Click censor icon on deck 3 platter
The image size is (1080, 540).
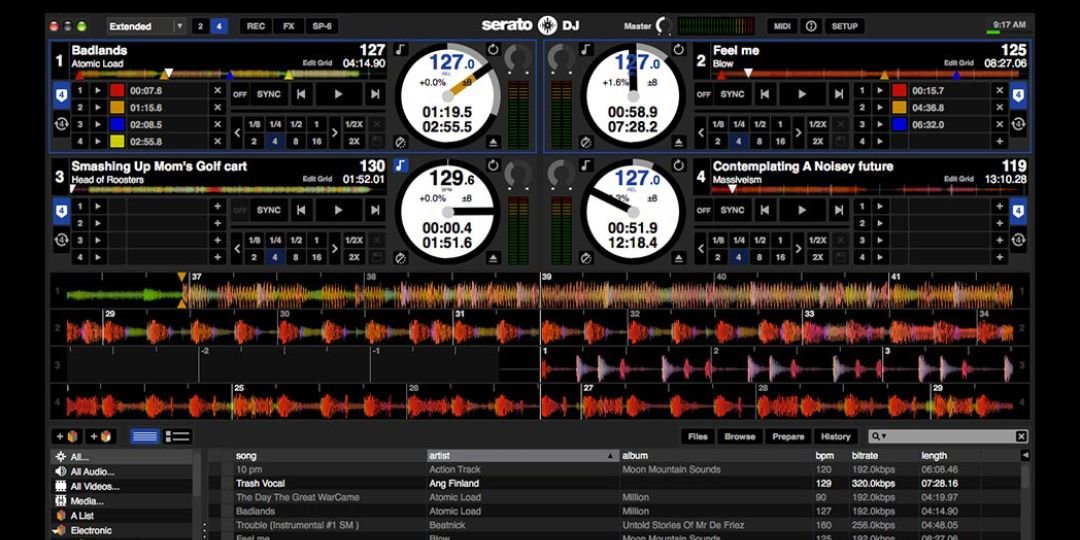(x=400, y=258)
